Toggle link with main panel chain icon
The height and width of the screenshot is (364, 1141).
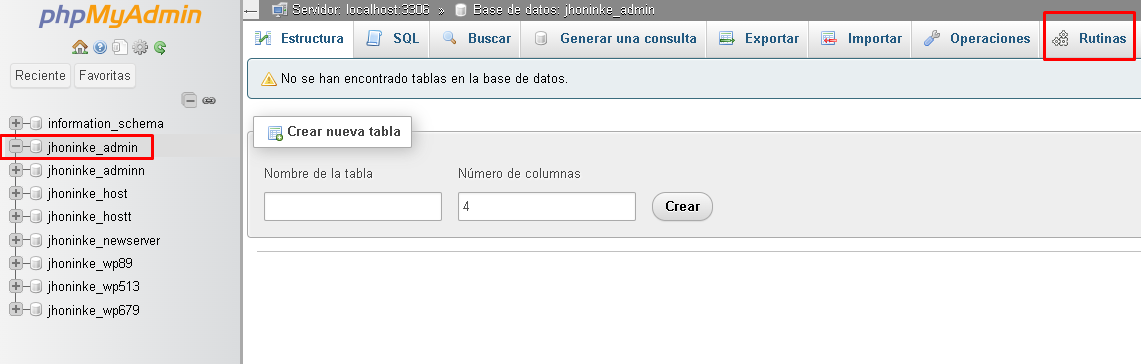coord(209,100)
